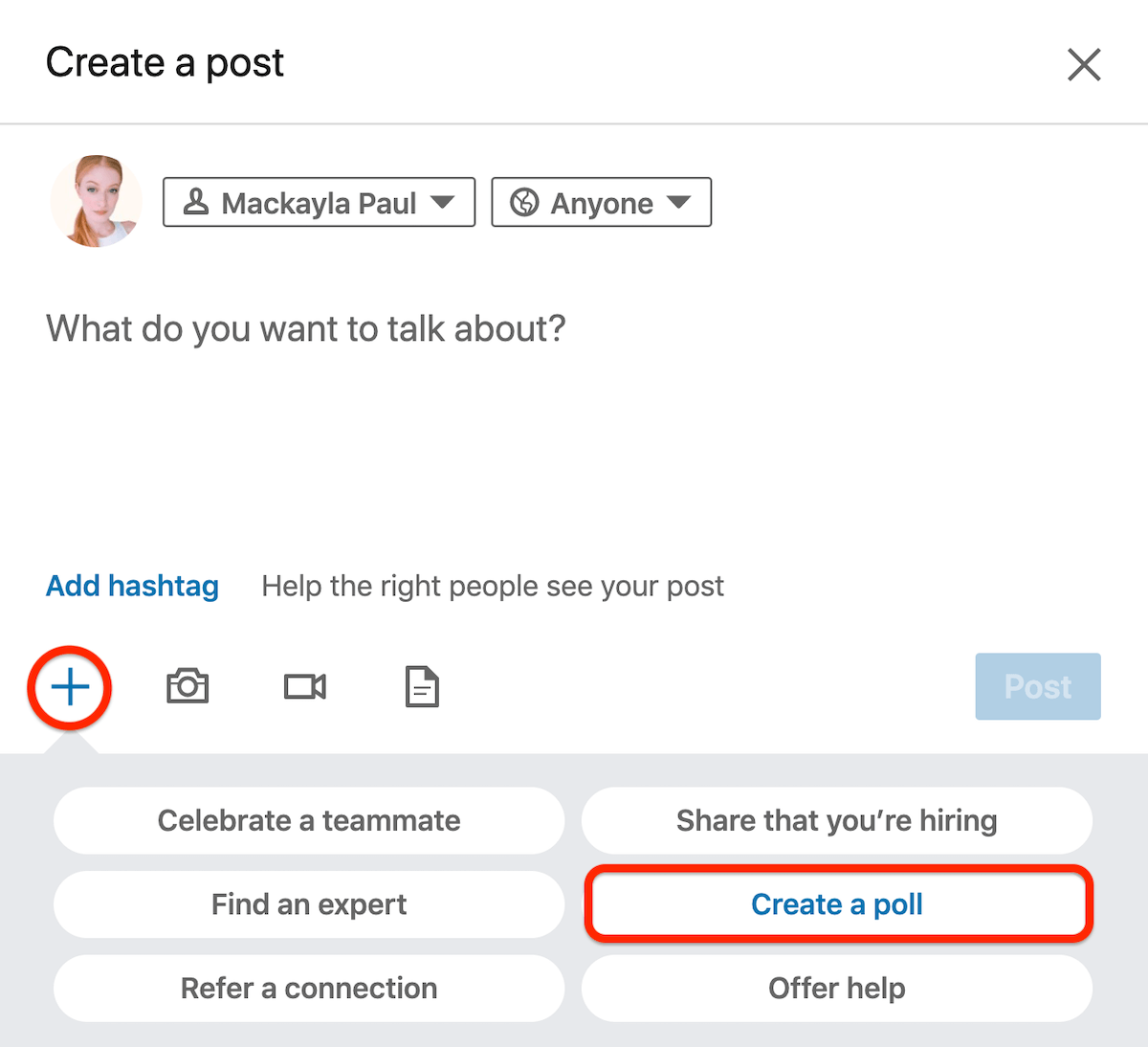This screenshot has width=1148, height=1047.
Task: Pick the Refer a connection option
Action: [309, 988]
